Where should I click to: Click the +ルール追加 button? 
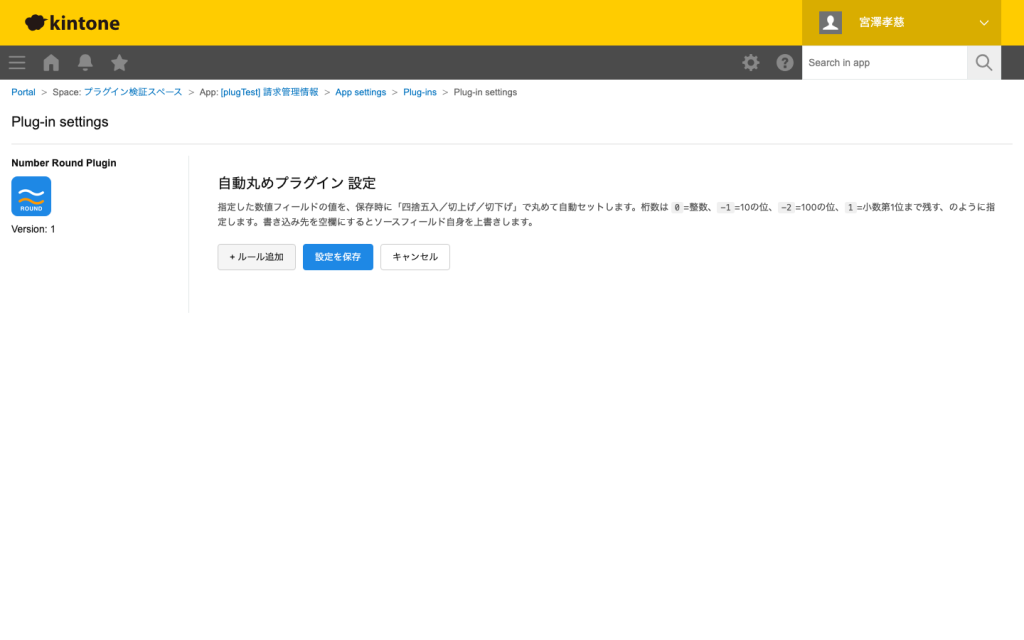click(x=256, y=257)
